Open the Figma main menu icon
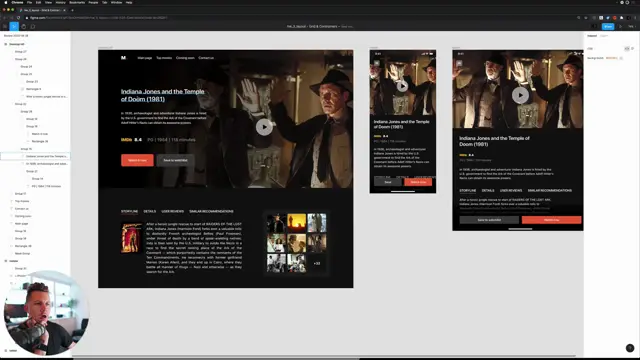Image resolution: width=640 pixels, height=360 pixels. click(x=5, y=27)
